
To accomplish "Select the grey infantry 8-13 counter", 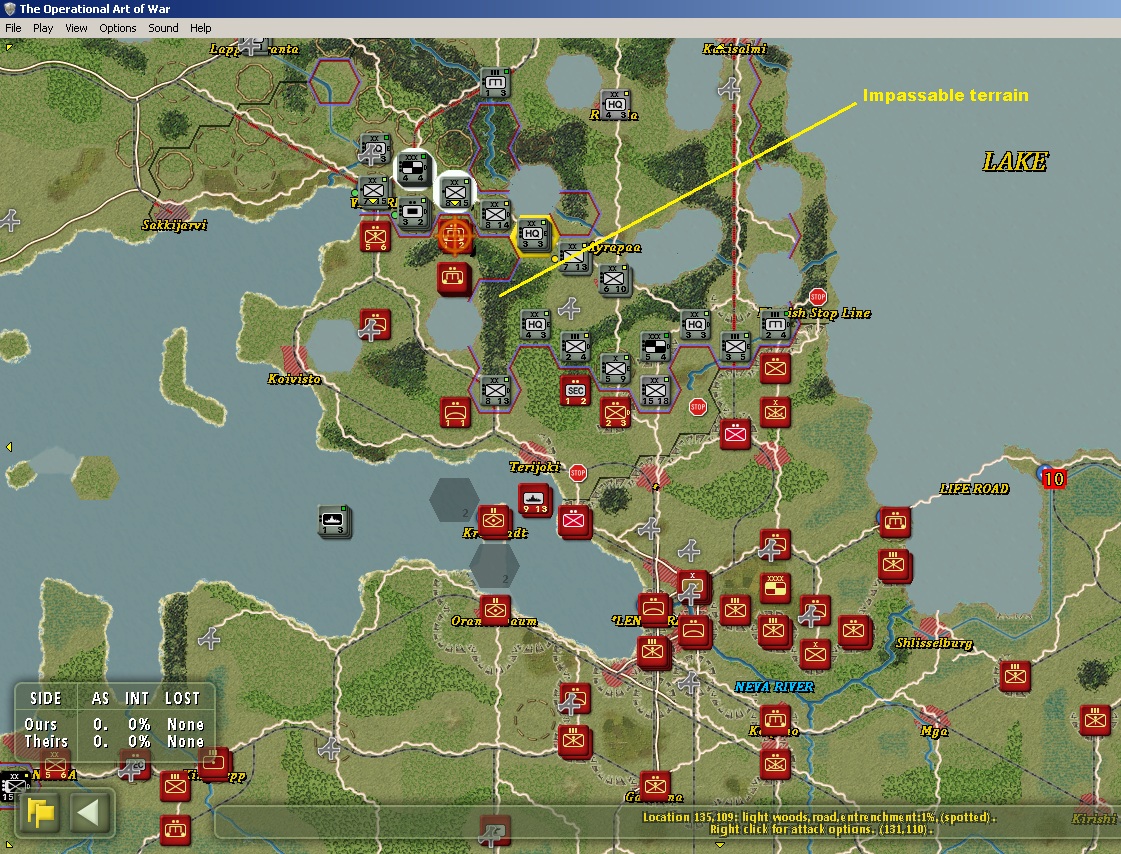I will click(x=495, y=391).
